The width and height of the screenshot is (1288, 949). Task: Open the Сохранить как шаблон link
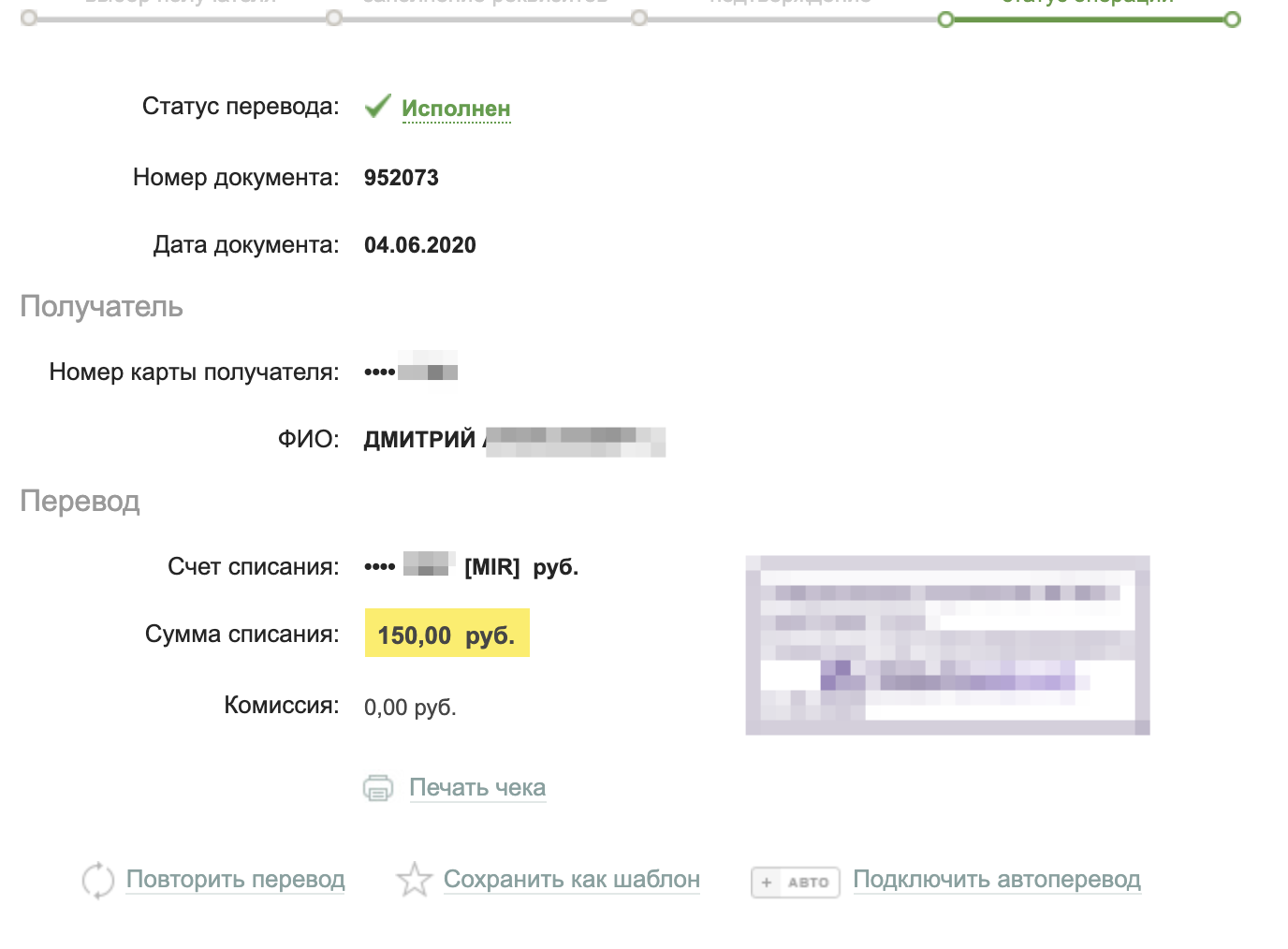pyautogui.click(x=572, y=880)
